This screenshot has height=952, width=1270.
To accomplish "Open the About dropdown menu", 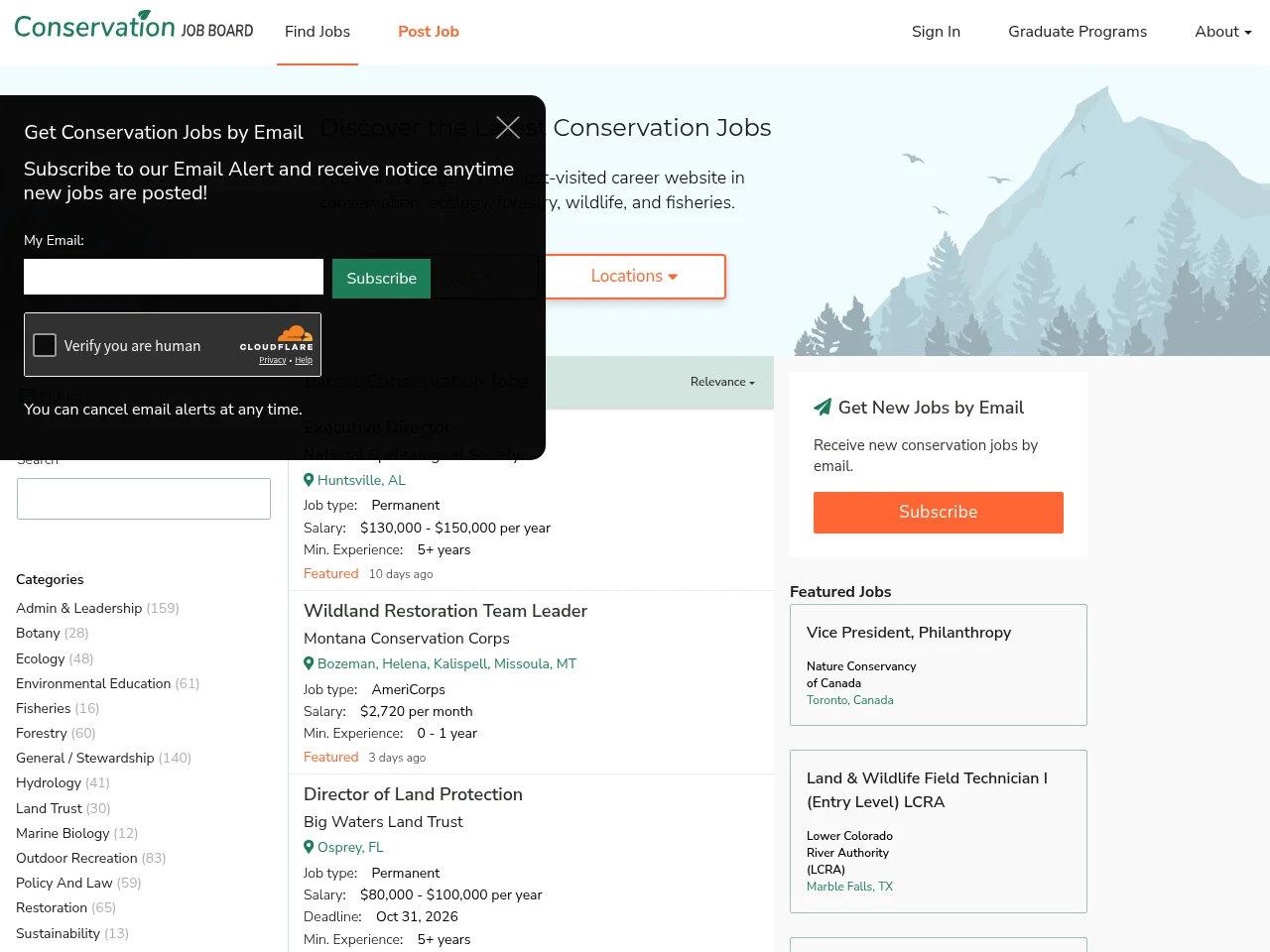I will point(1223,31).
